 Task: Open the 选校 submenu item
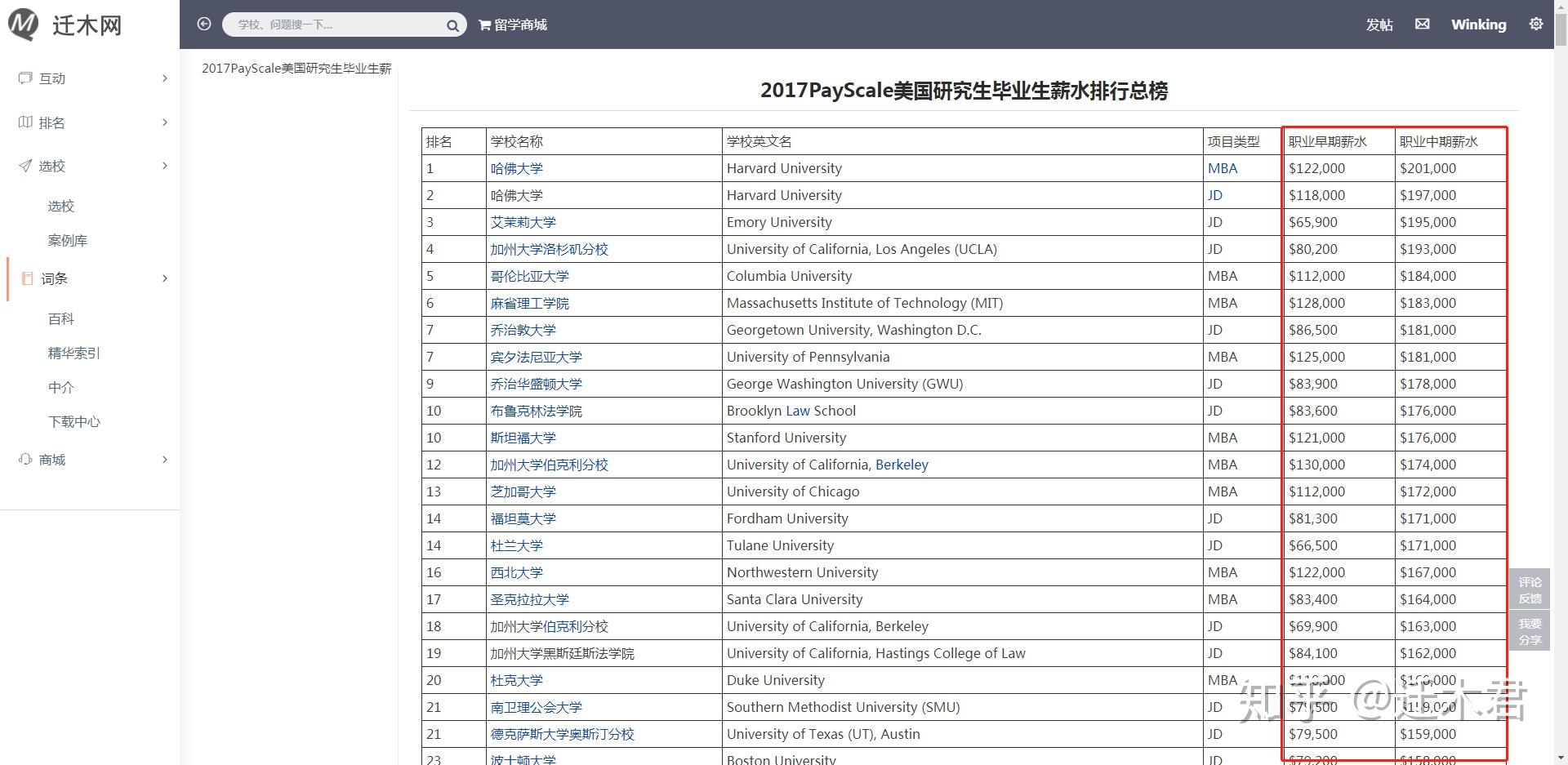61,207
